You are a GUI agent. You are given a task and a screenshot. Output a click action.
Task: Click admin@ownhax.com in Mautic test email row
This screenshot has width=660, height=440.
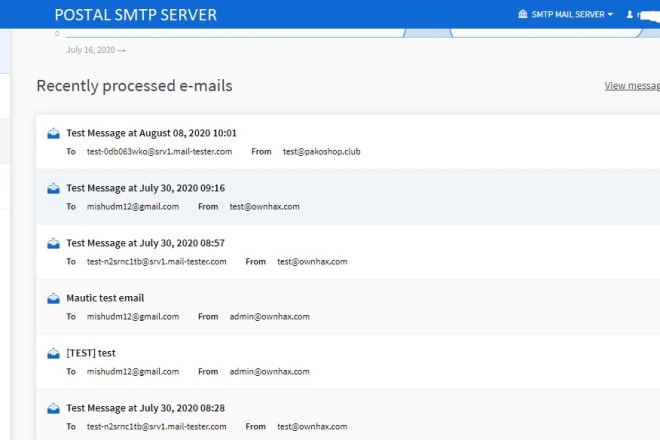click(x=269, y=317)
